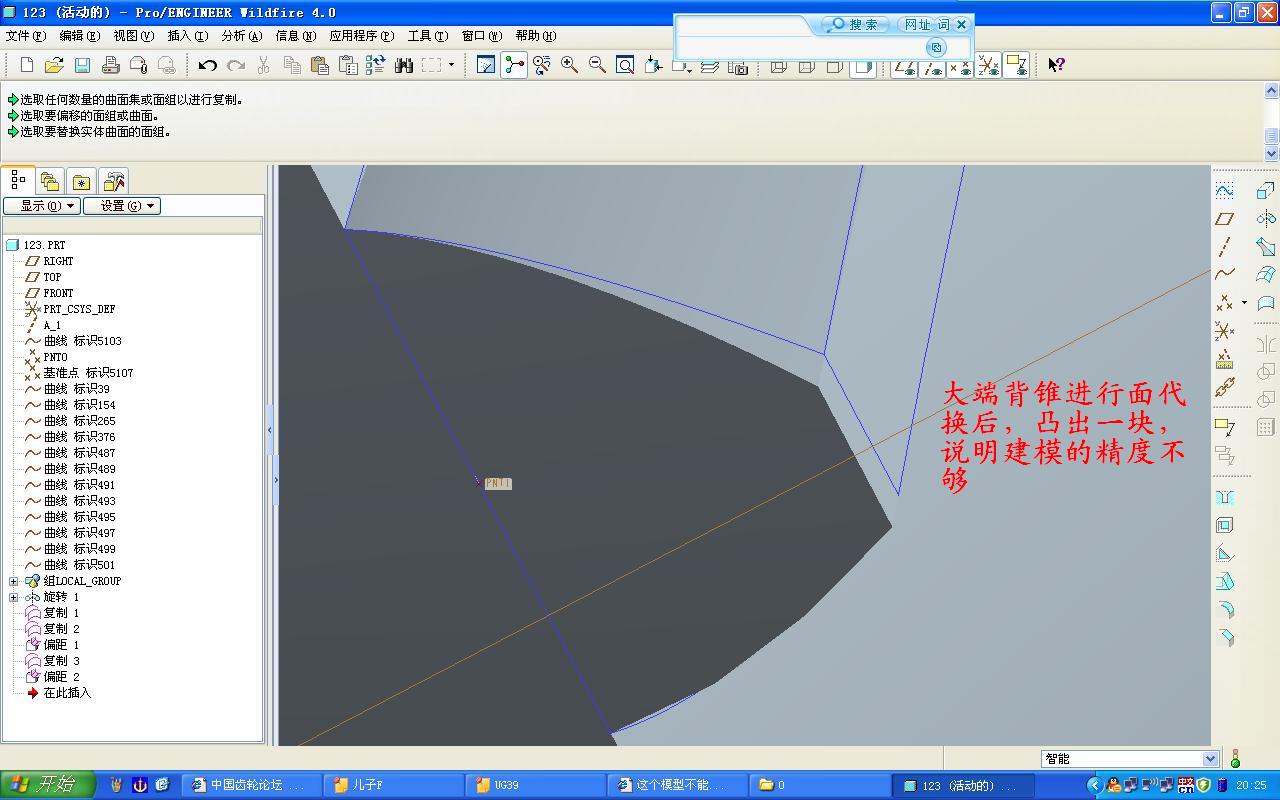Open the 显示 dropdown in model tree
This screenshot has width=1280, height=800.
pyautogui.click(x=41, y=206)
